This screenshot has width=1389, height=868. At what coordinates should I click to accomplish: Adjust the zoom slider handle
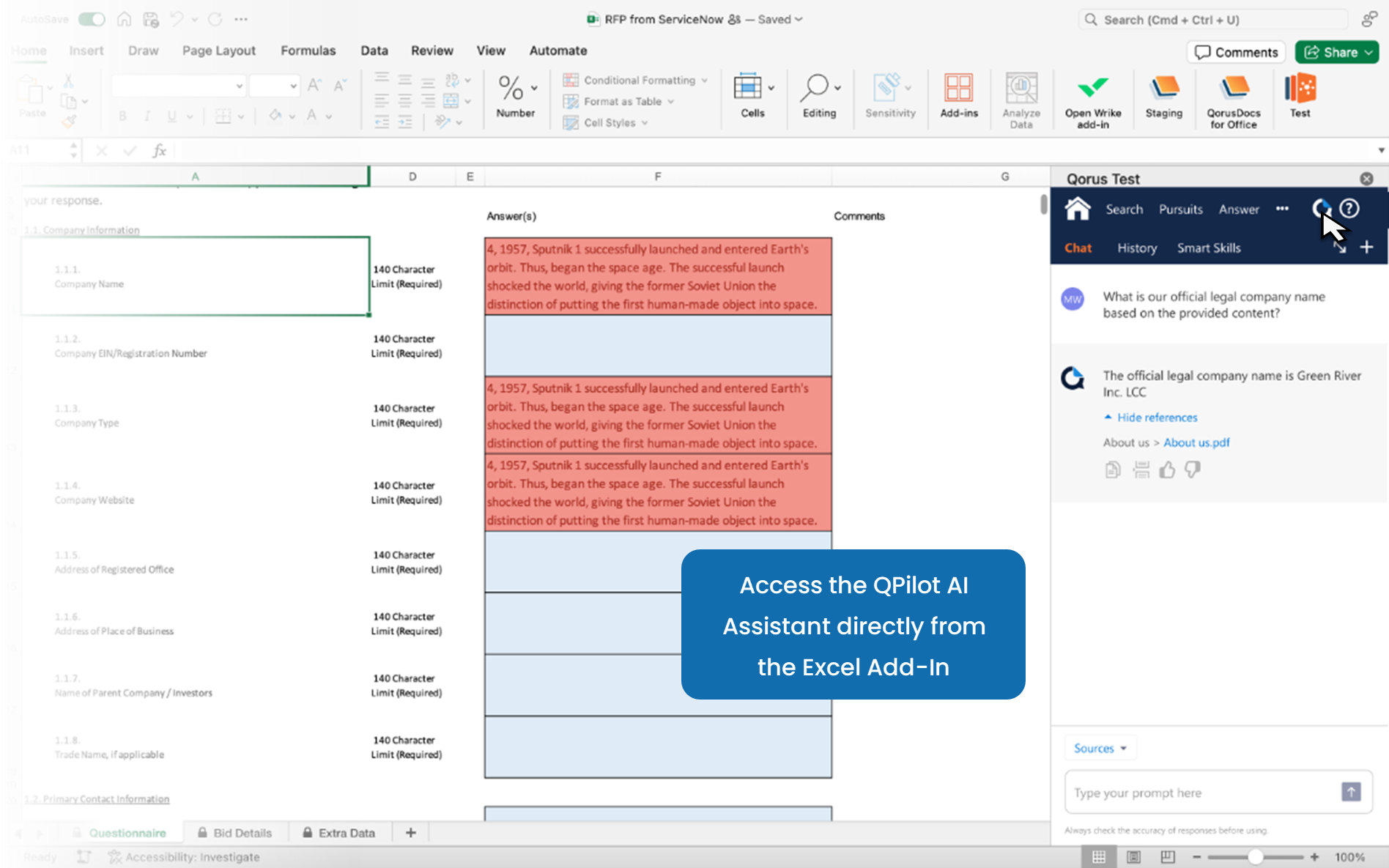1256,857
